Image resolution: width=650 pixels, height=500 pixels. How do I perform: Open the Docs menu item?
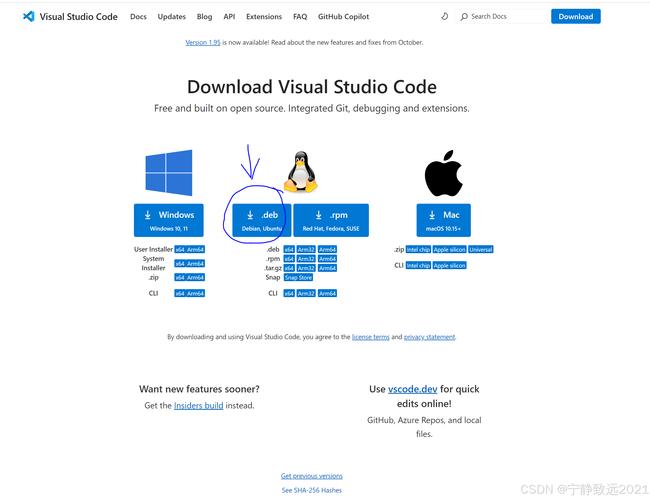[138, 17]
